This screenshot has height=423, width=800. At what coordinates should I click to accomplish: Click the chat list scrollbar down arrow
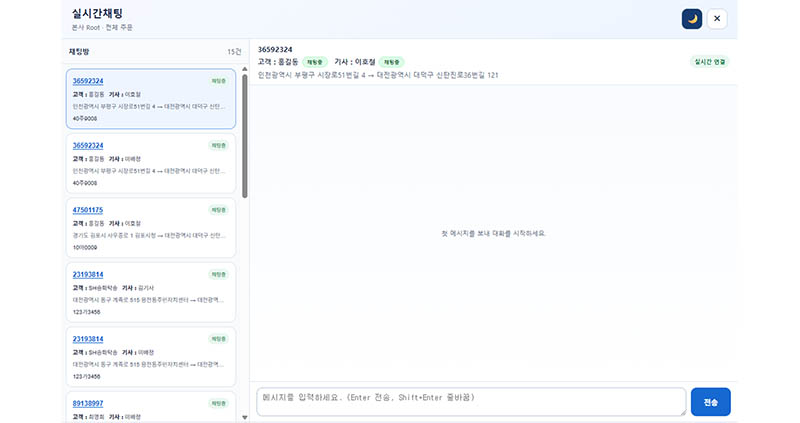tap(244, 417)
